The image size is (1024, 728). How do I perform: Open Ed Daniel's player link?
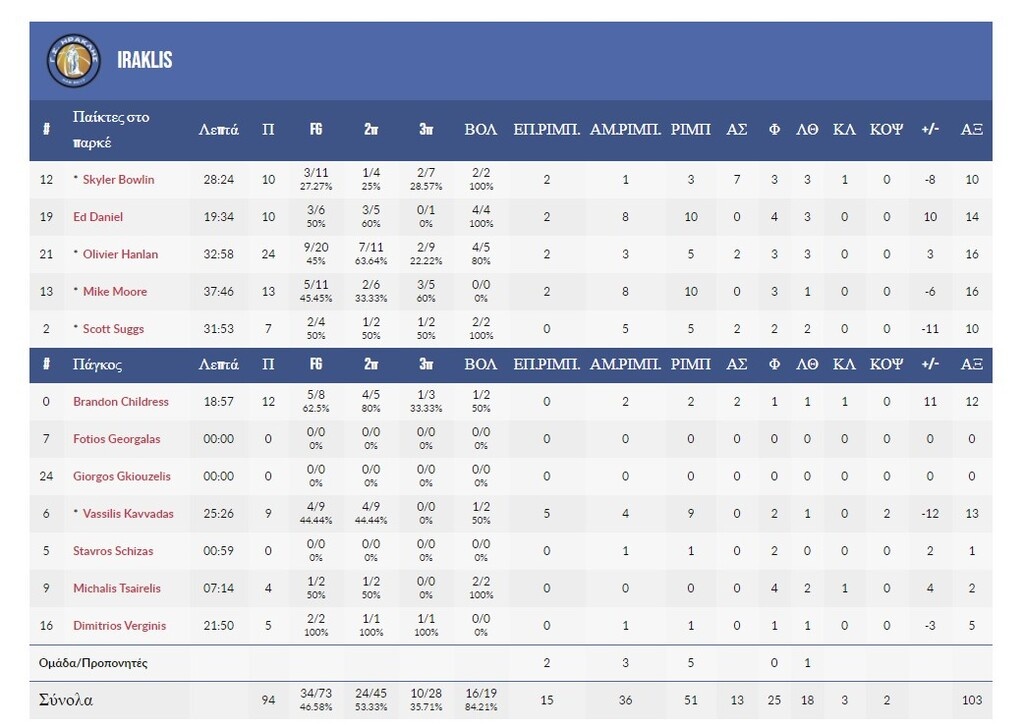click(98, 217)
